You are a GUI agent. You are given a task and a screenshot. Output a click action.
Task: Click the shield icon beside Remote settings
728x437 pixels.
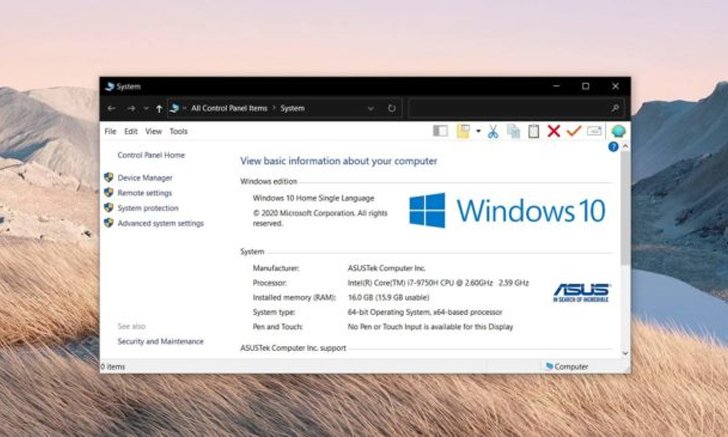point(109,192)
